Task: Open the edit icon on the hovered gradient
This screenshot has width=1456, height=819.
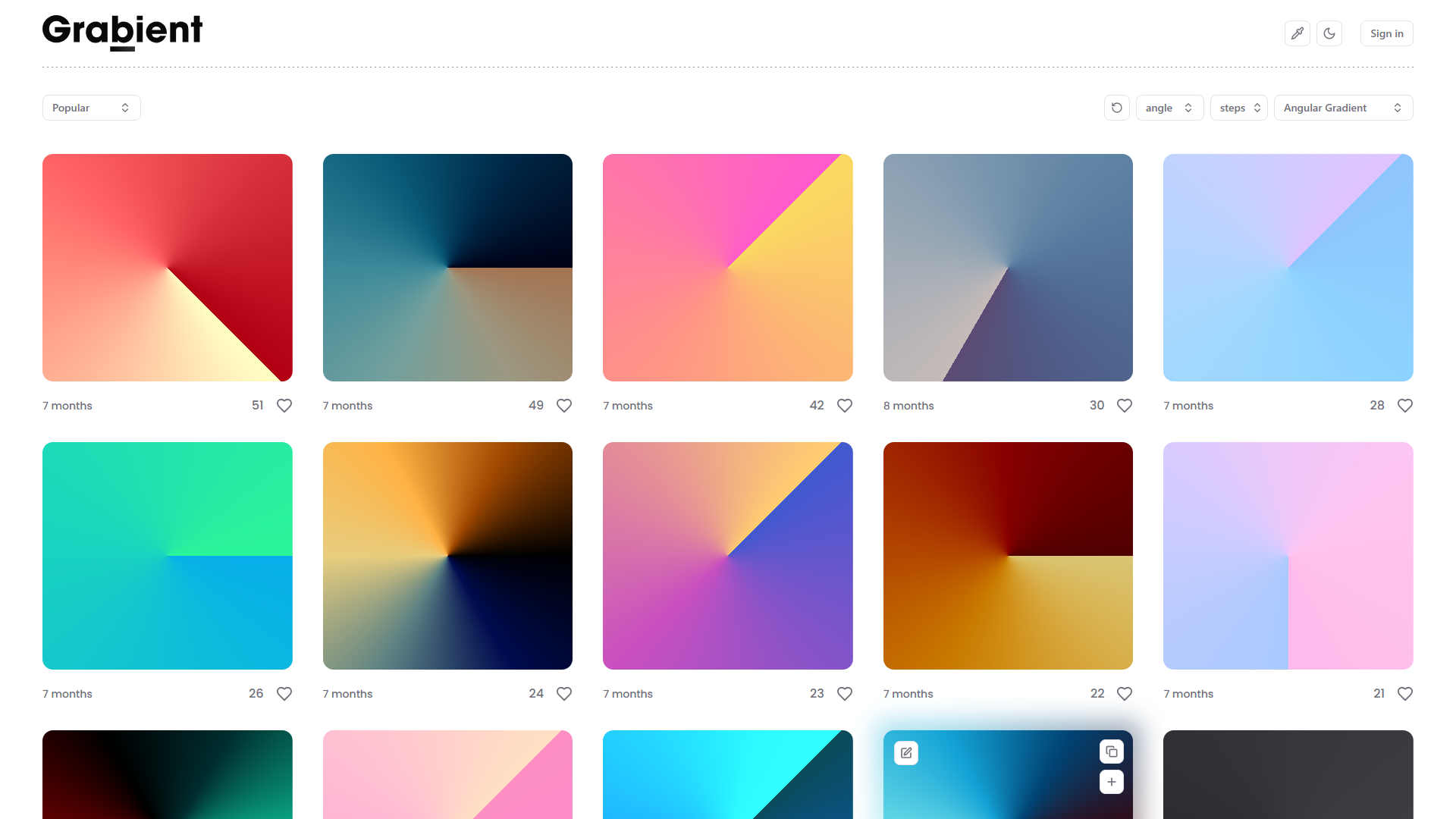Action: 905,752
